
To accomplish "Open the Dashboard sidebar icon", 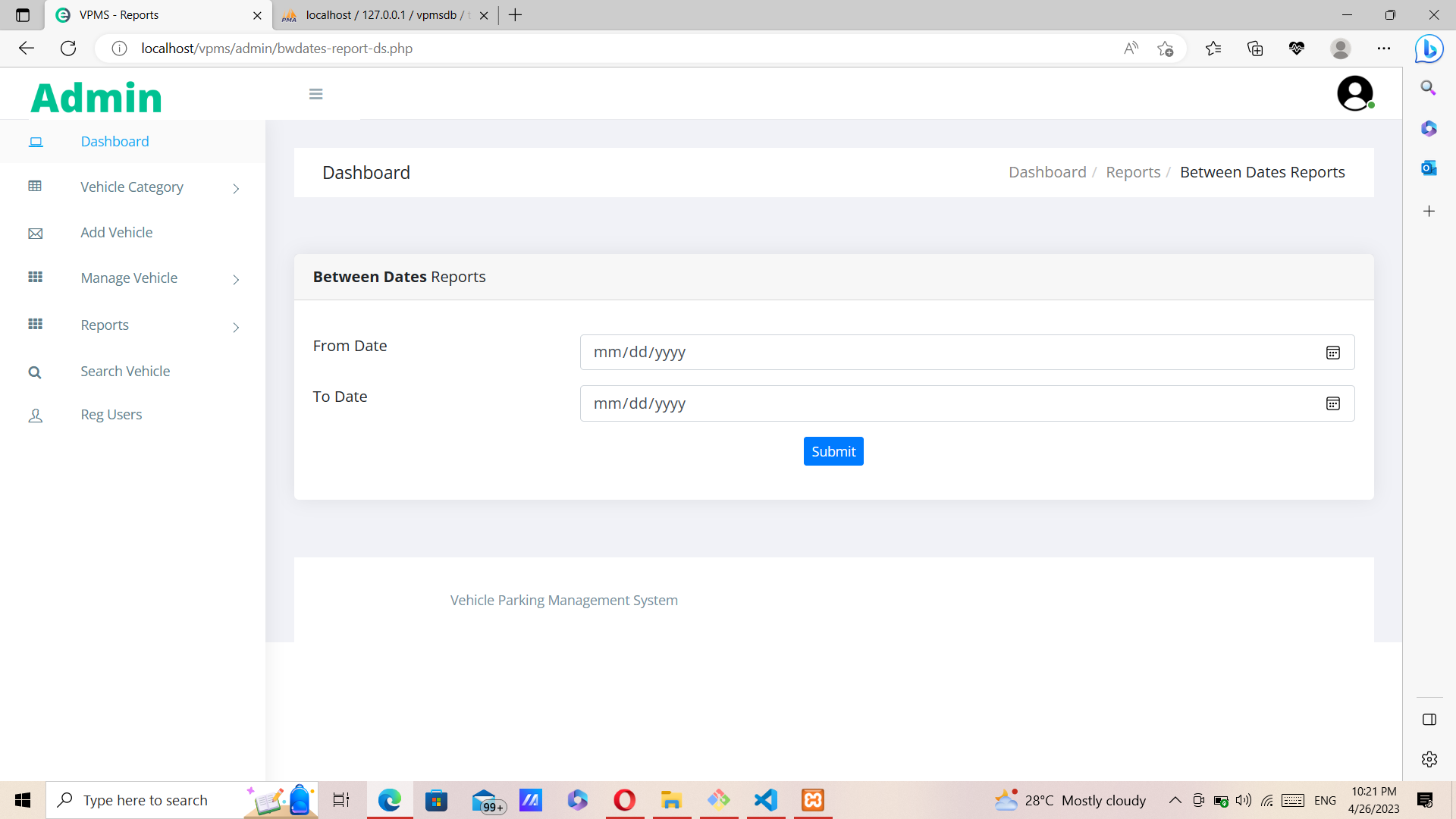I will pos(35,141).
